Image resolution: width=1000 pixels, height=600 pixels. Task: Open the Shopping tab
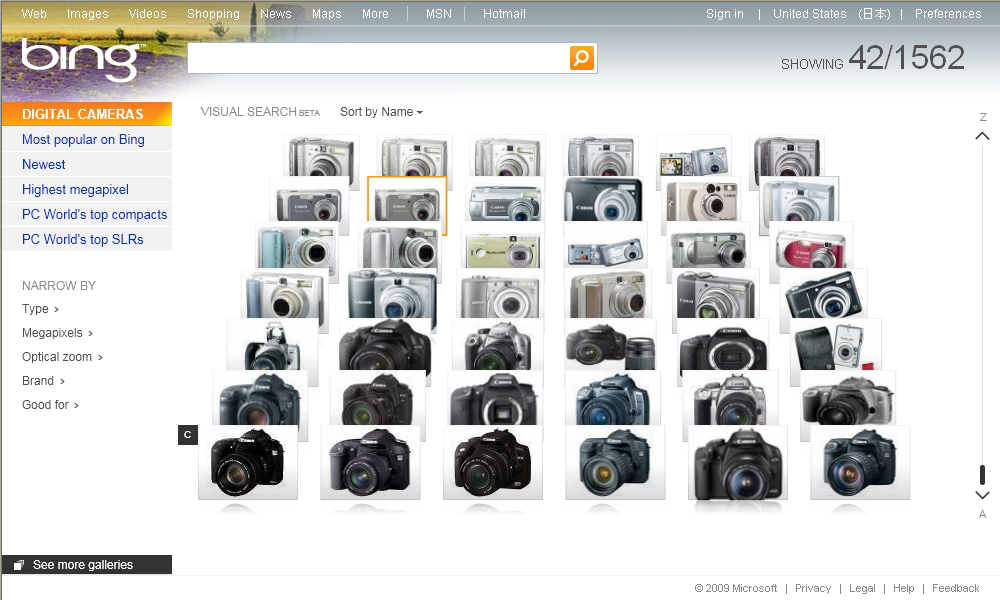[213, 13]
